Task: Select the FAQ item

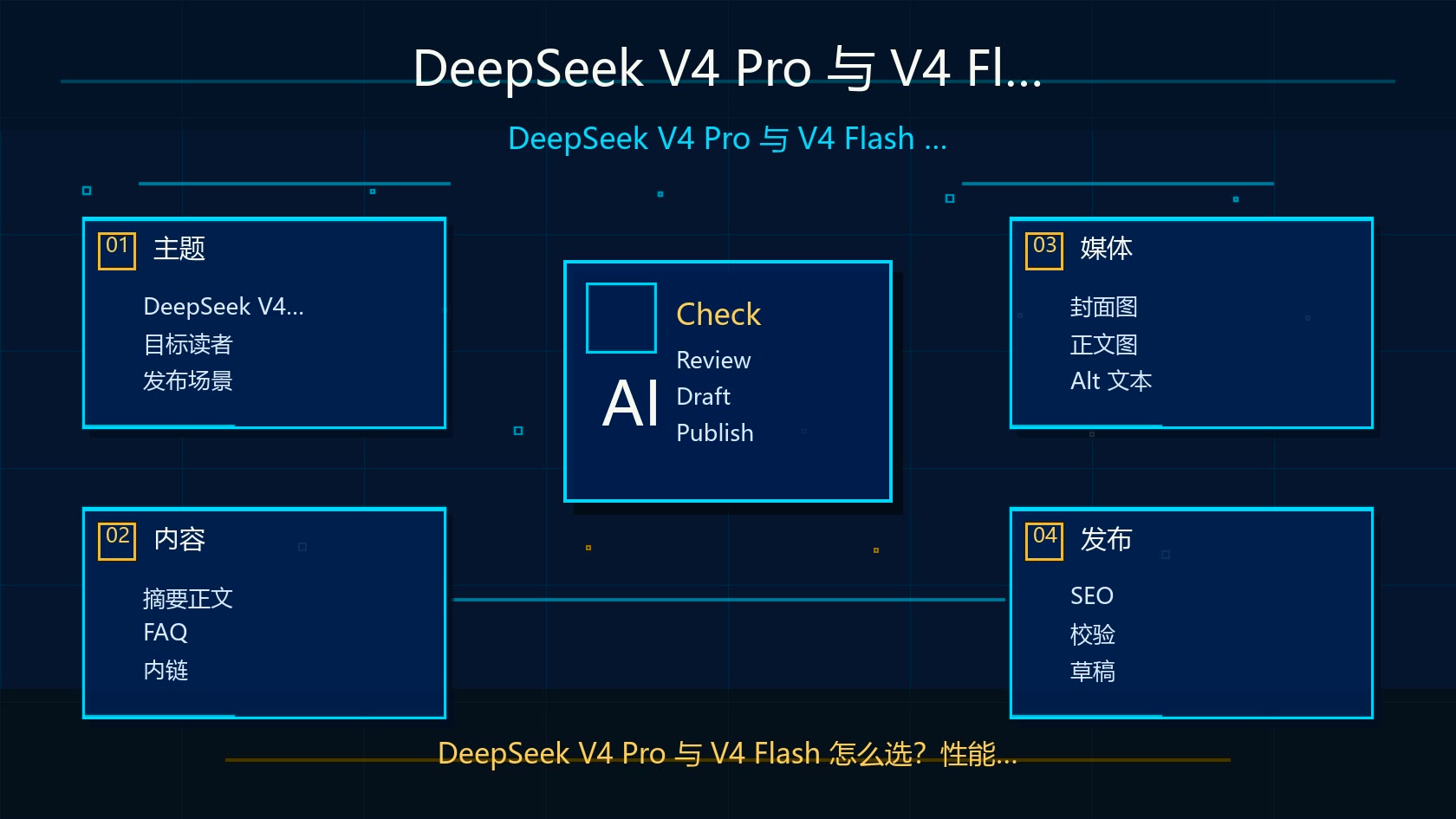Action: (166, 633)
